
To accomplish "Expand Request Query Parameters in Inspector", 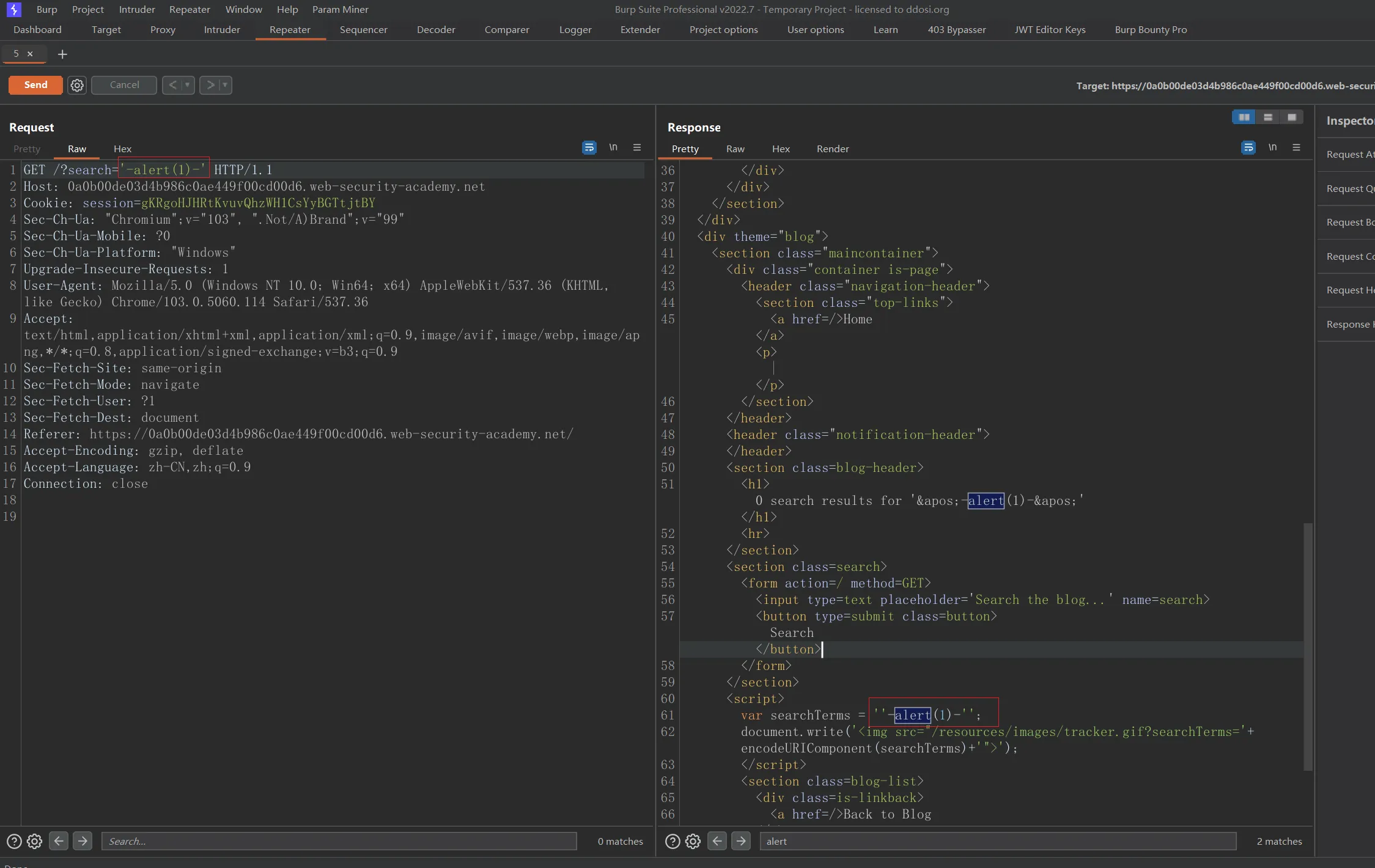I will click(x=1347, y=188).
